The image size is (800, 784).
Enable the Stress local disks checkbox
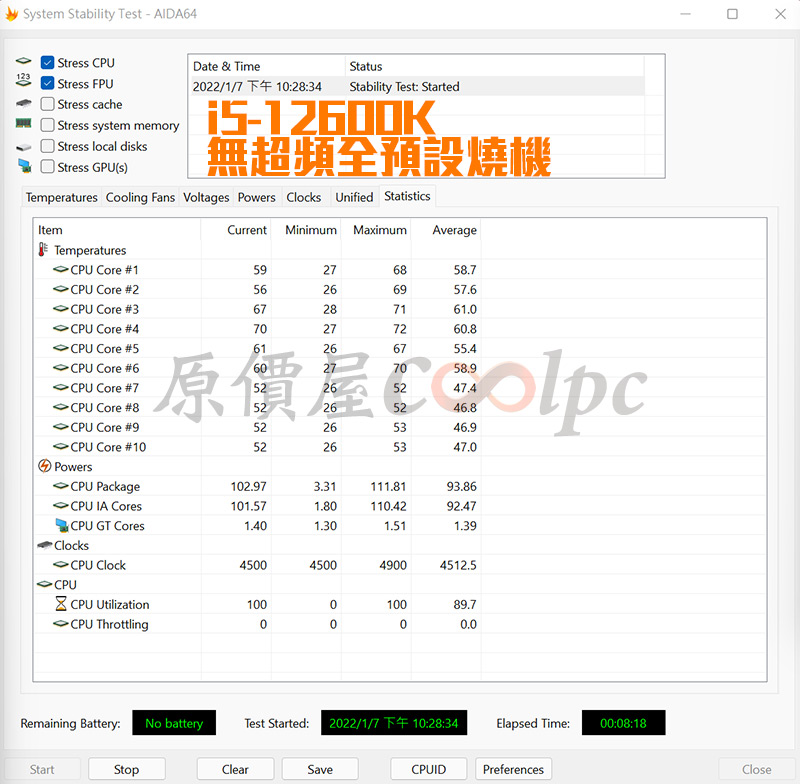(x=47, y=146)
